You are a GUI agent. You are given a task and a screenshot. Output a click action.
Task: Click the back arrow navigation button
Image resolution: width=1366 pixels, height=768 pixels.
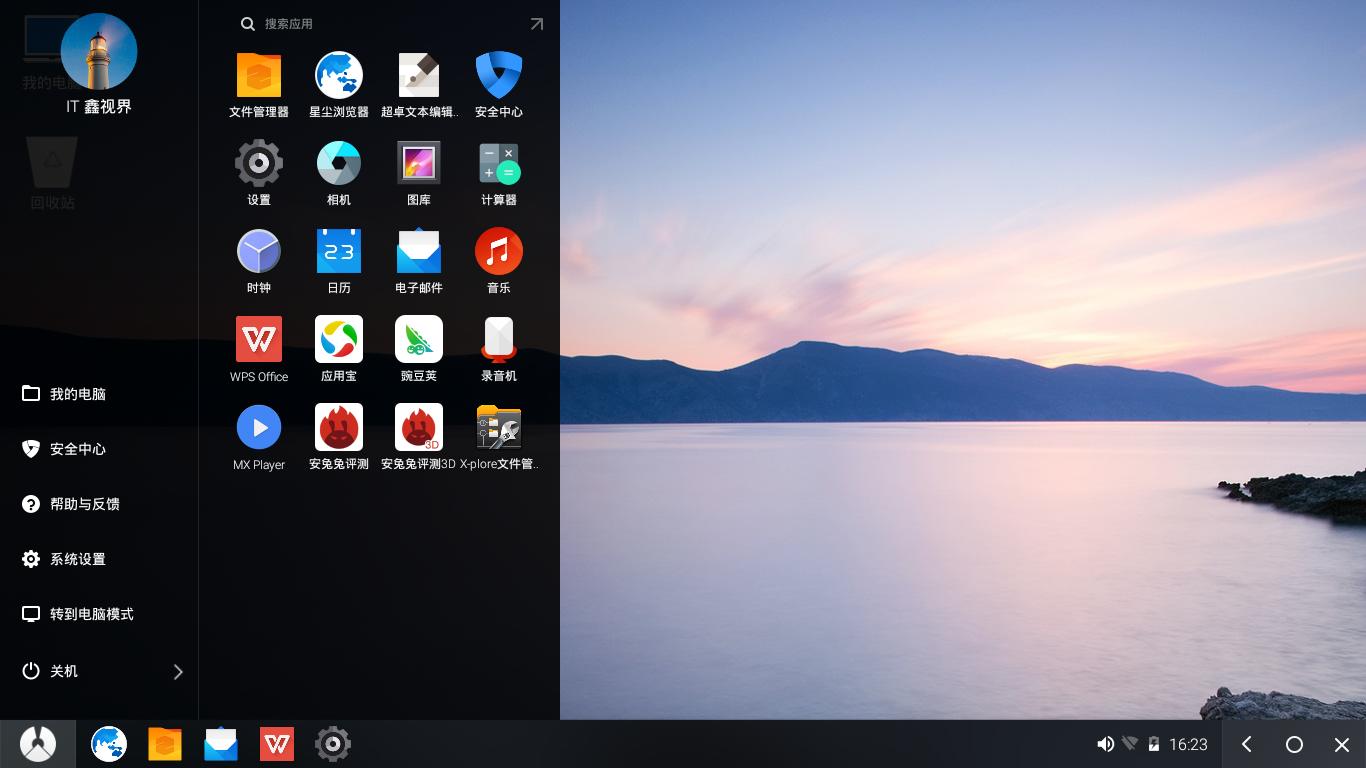(1246, 744)
